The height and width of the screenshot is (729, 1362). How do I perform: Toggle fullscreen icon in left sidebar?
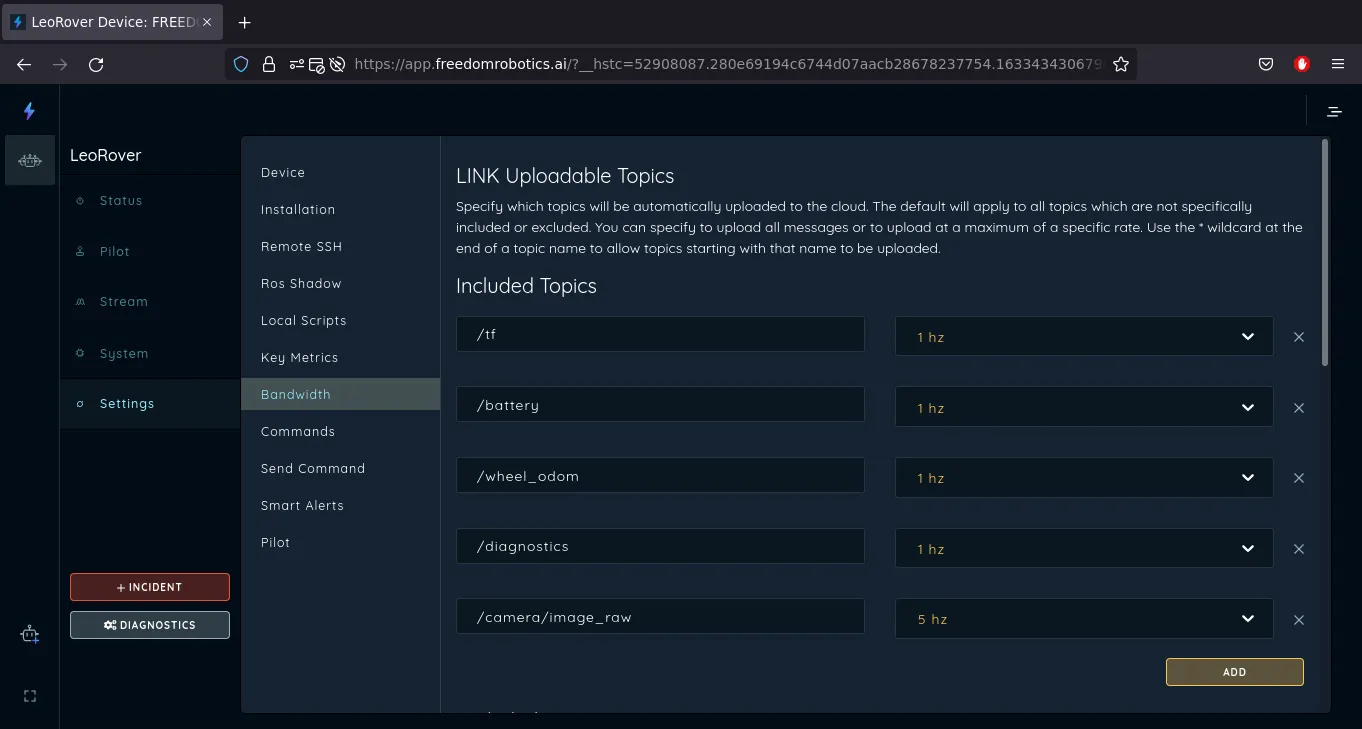coord(30,696)
